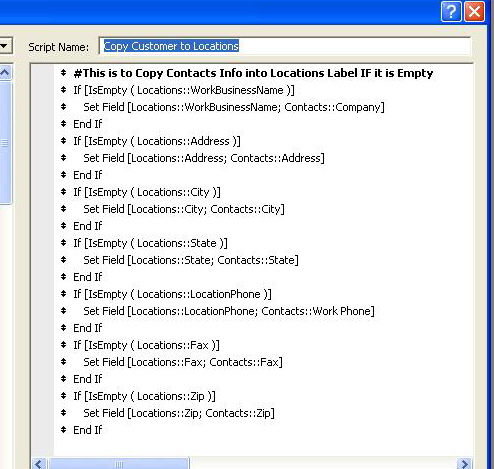Click drag handle for If IsEmpty Fax step
Image resolution: width=494 pixels, height=469 pixels.
coord(64,345)
